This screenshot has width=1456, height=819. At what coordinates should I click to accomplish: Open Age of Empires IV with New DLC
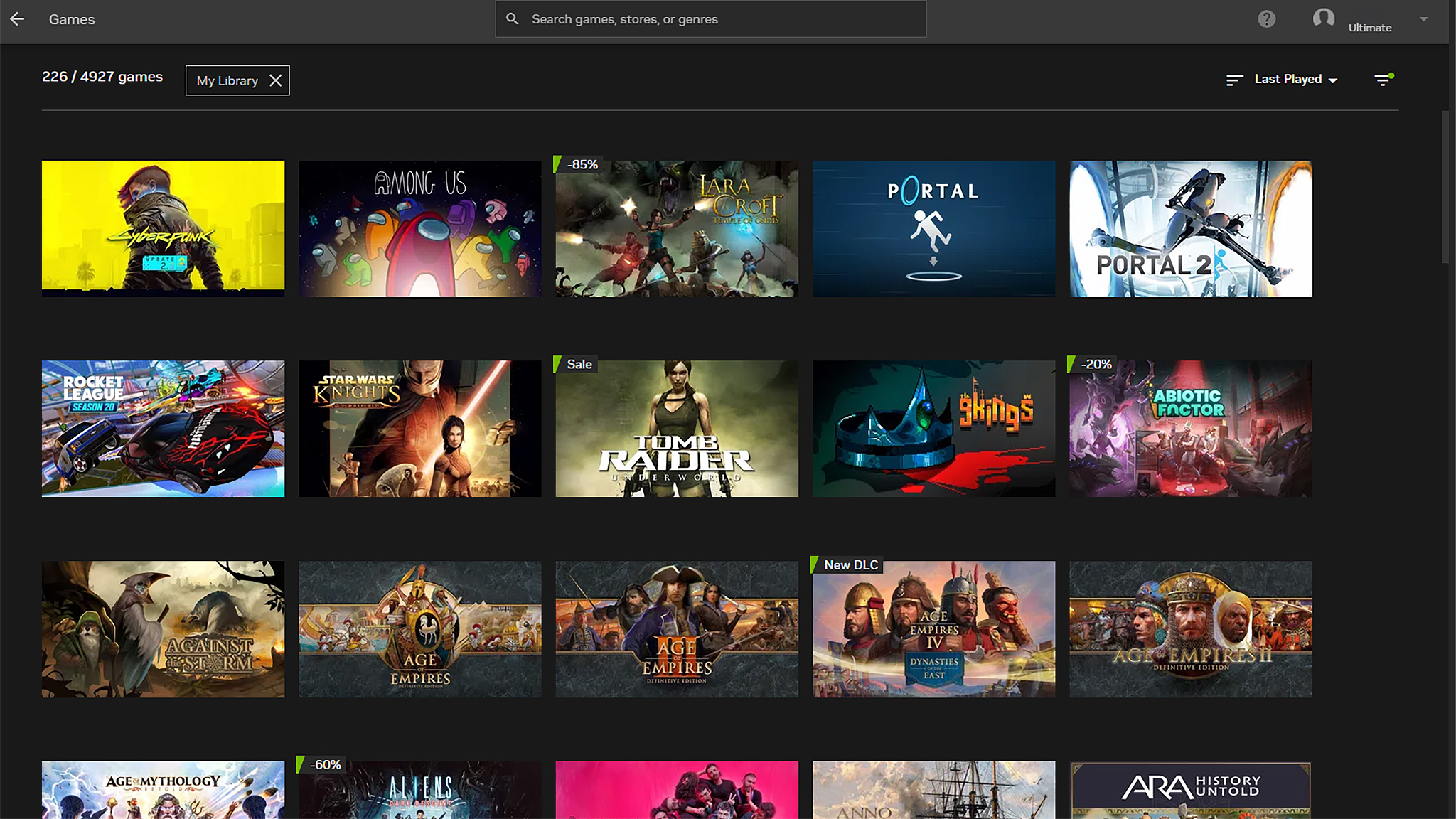point(933,628)
